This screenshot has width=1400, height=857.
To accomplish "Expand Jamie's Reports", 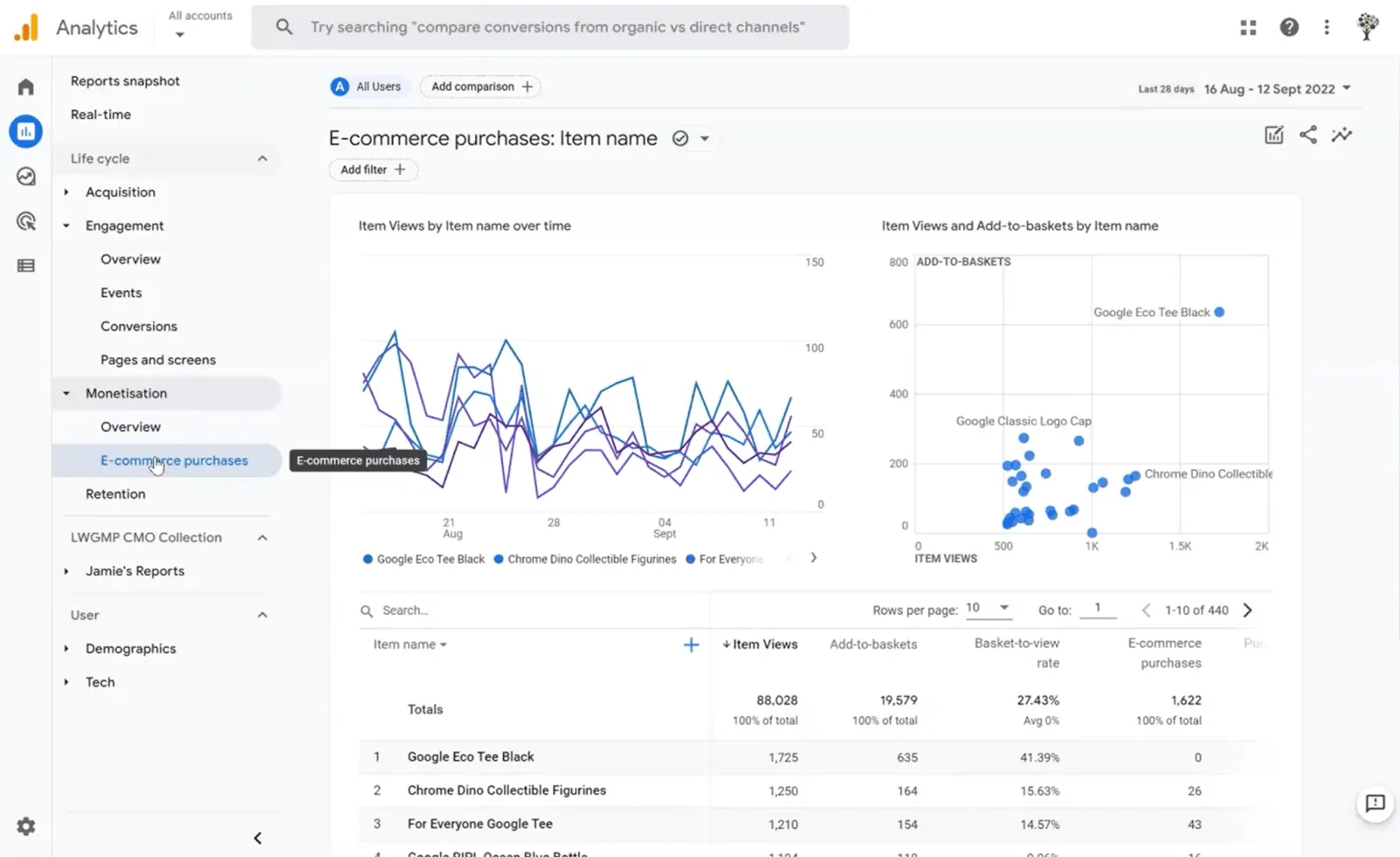I will tap(66, 571).
